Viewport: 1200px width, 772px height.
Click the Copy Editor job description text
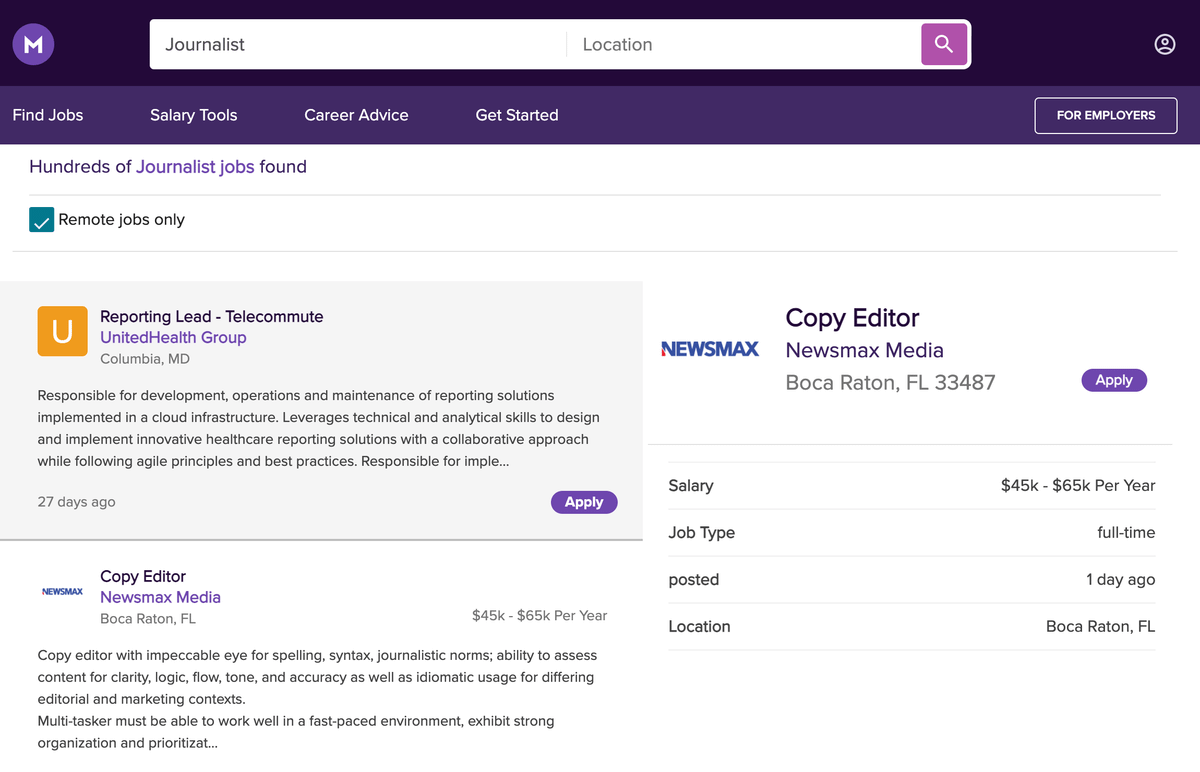[x=317, y=699]
